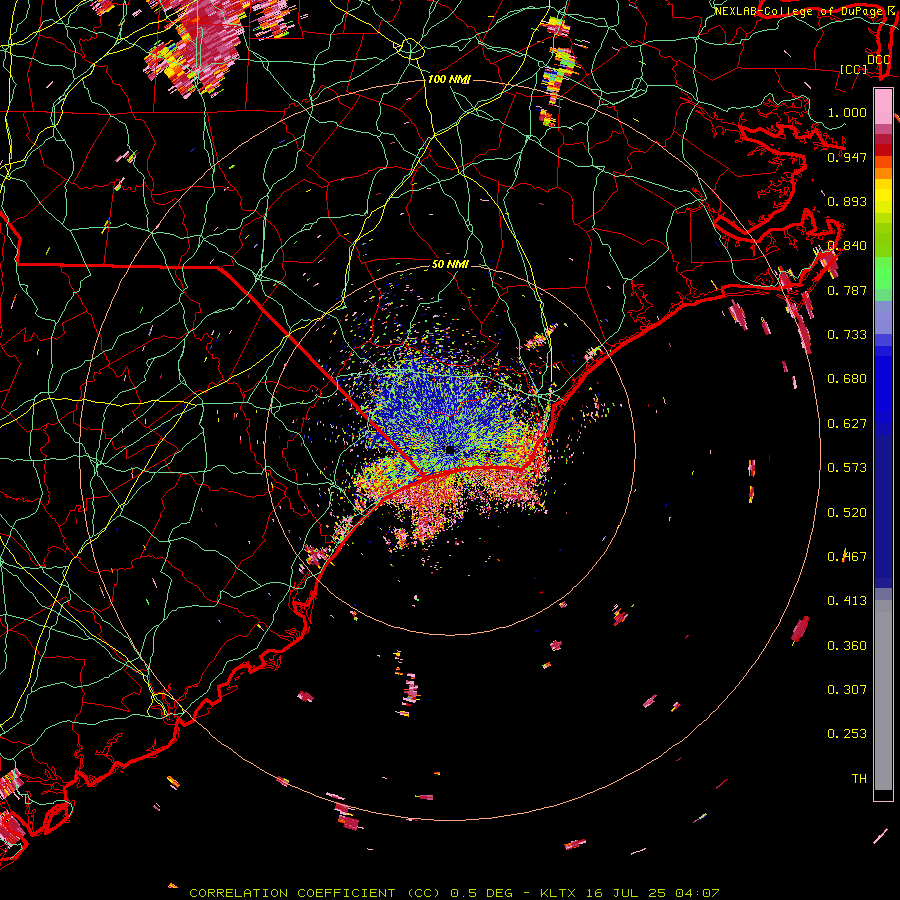This screenshot has width=900, height=900.
Task: Click the DCC label above the color scale
Action: [x=878, y=59]
